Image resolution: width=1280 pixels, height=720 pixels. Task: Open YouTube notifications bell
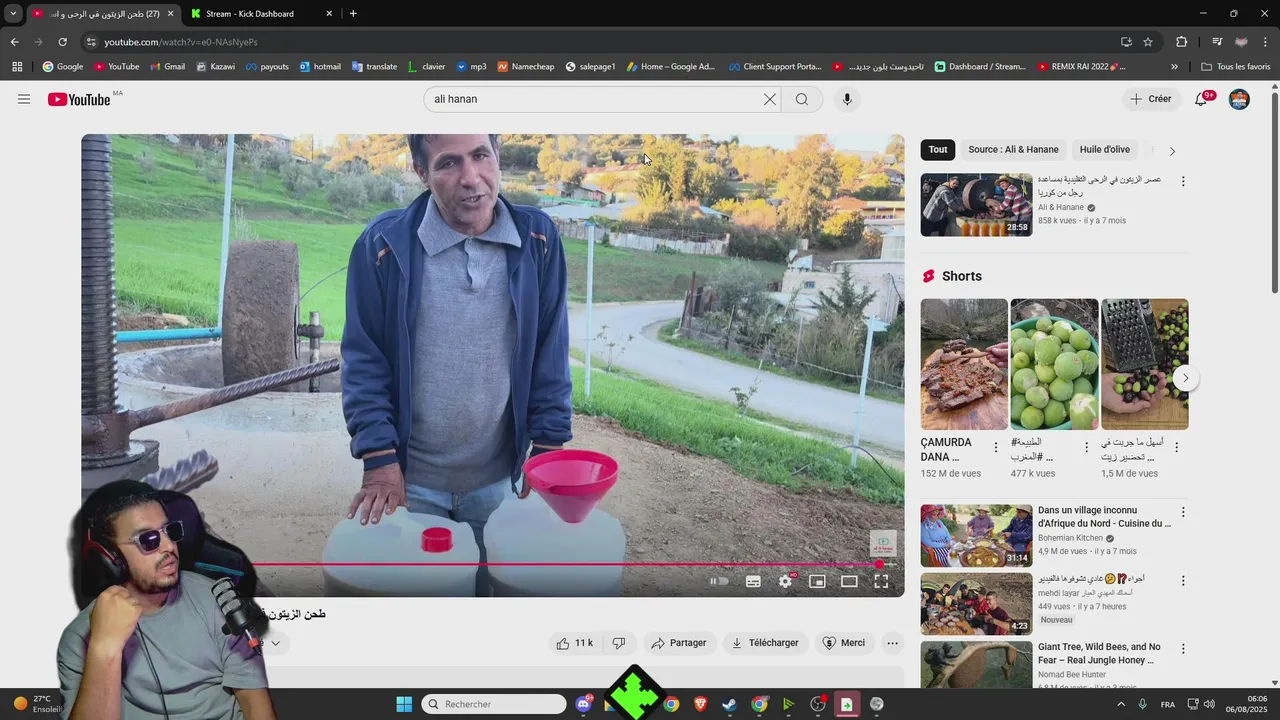click(x=1201, y=99)
